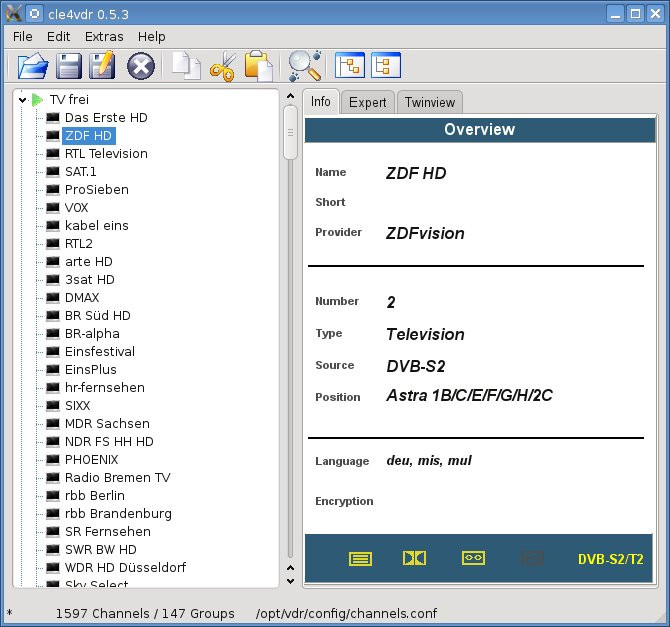This screenshot has height=627, width=670.
Task: Select the arte HD channel
Action: pos(88,262)
